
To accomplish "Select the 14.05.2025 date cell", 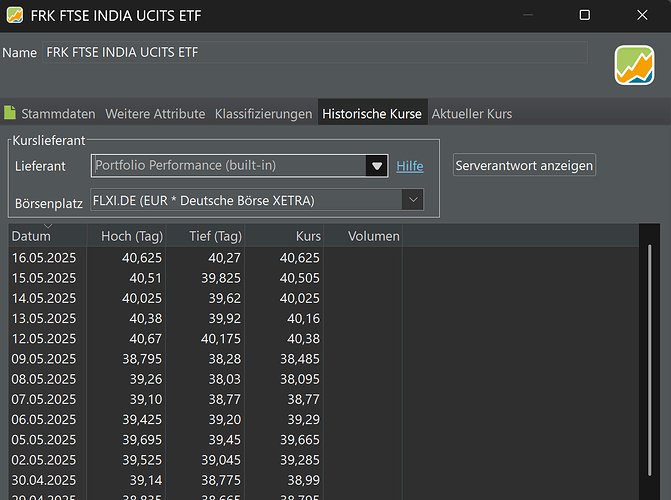I will click(x=44, y=298).
